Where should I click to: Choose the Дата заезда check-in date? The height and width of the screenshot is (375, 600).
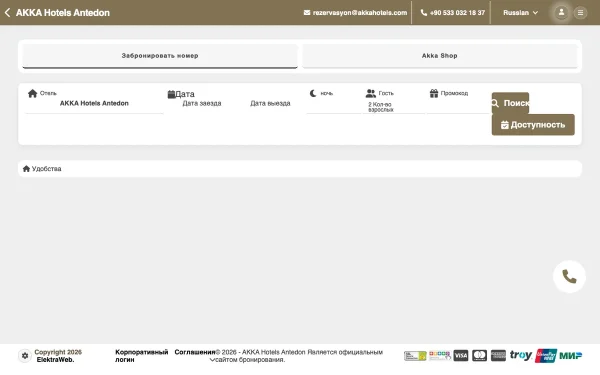(202, 103)
